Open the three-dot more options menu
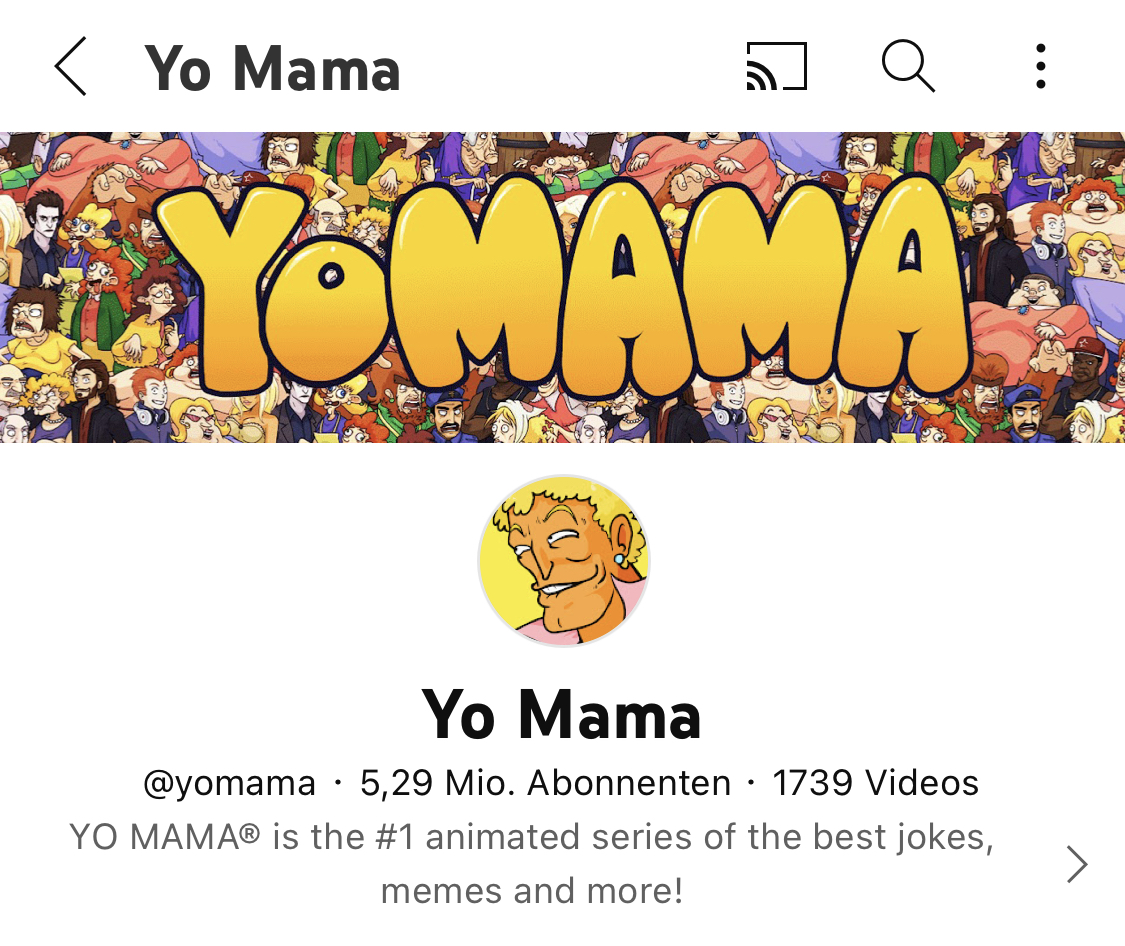 tap(1040, 67)
